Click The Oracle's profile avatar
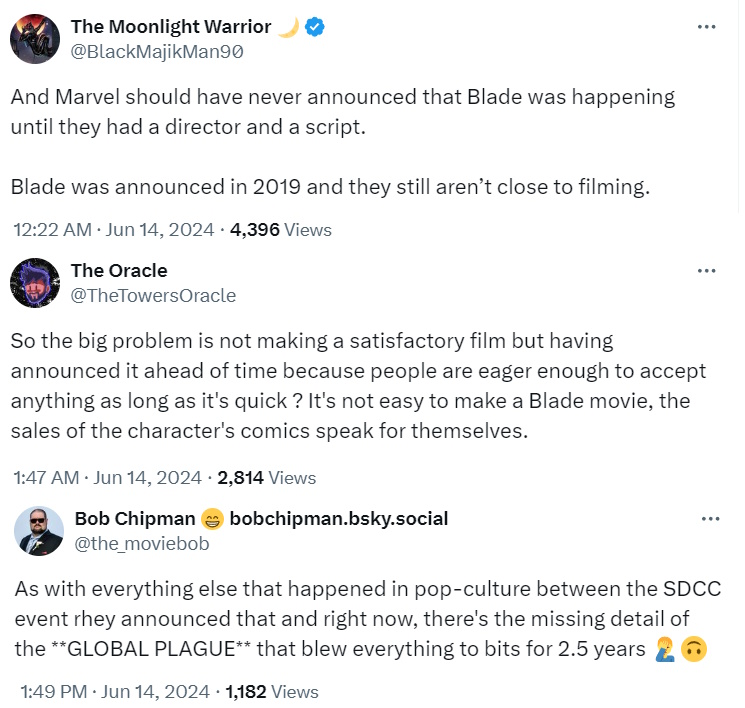Screen dimensions: 745x708 [35, 283]
